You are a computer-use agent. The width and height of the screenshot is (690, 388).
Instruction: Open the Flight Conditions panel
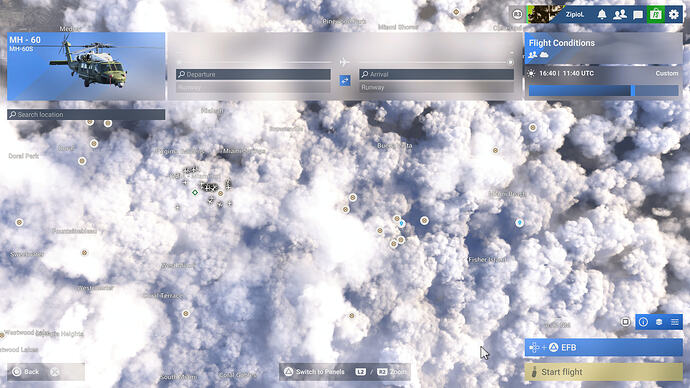coord(603,48)
